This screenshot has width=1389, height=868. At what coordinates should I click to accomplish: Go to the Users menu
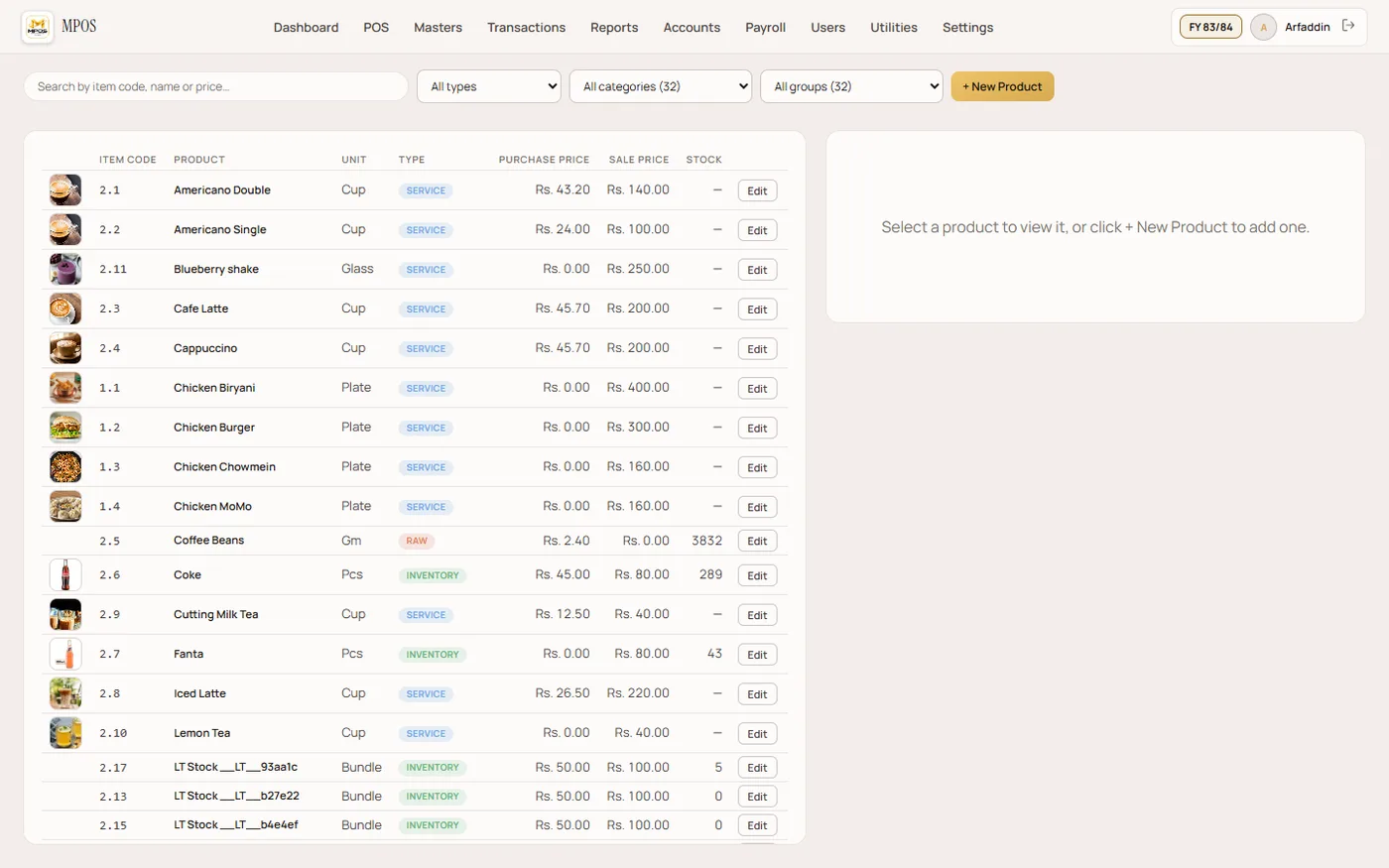pyautogui.click(x=827, y=27)
